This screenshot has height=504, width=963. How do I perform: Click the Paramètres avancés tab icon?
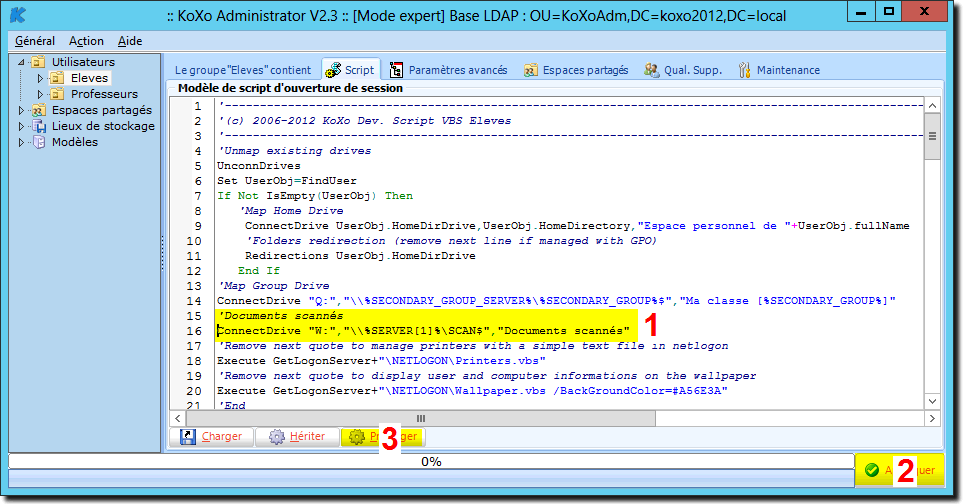396,70
